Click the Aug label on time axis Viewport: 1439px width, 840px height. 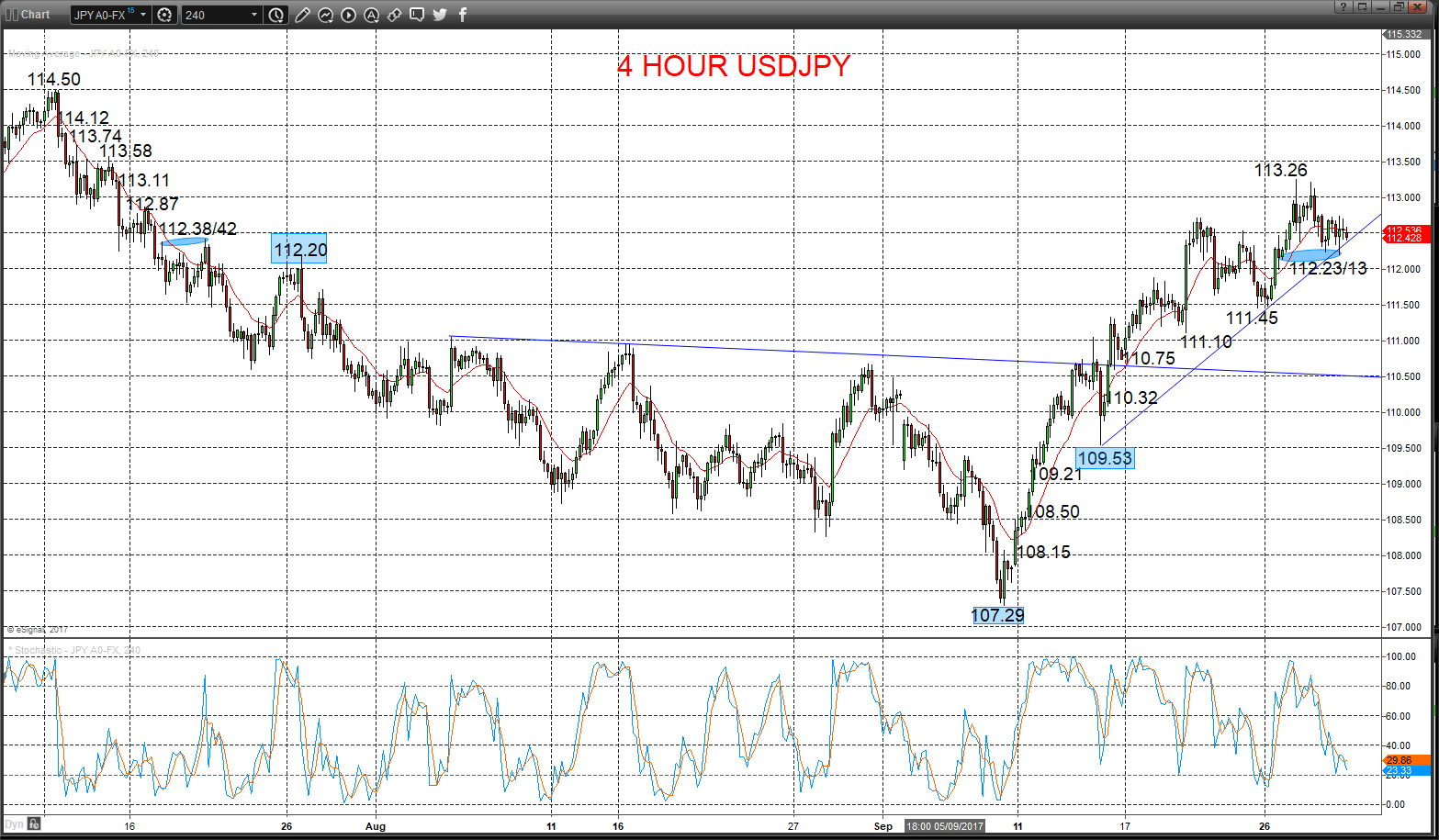point(375,826)
